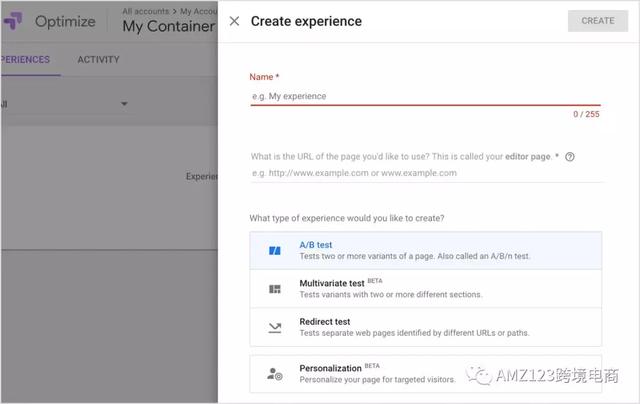Viewport: 640px width, 404px height.
Task: Click 'Tests two or more variants' description
Action: 415,256
